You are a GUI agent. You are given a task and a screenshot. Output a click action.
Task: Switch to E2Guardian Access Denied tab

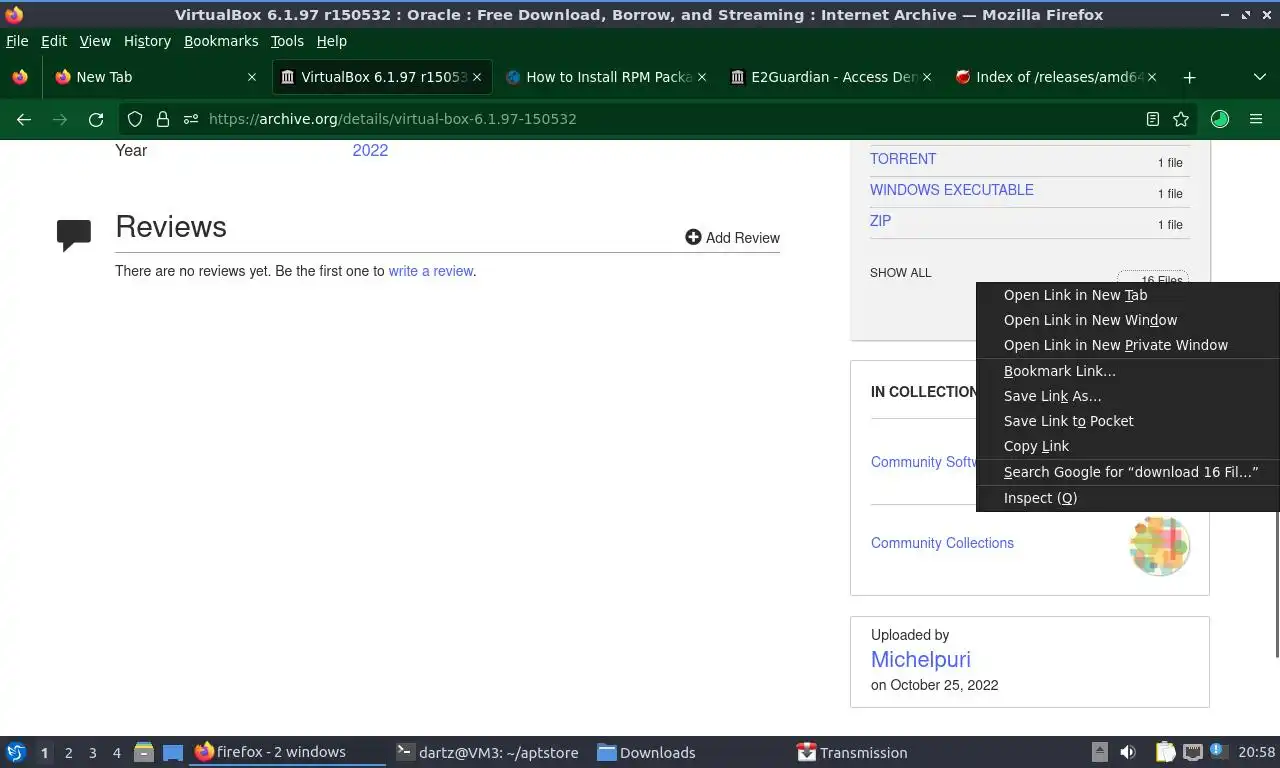tap(830, 77)
